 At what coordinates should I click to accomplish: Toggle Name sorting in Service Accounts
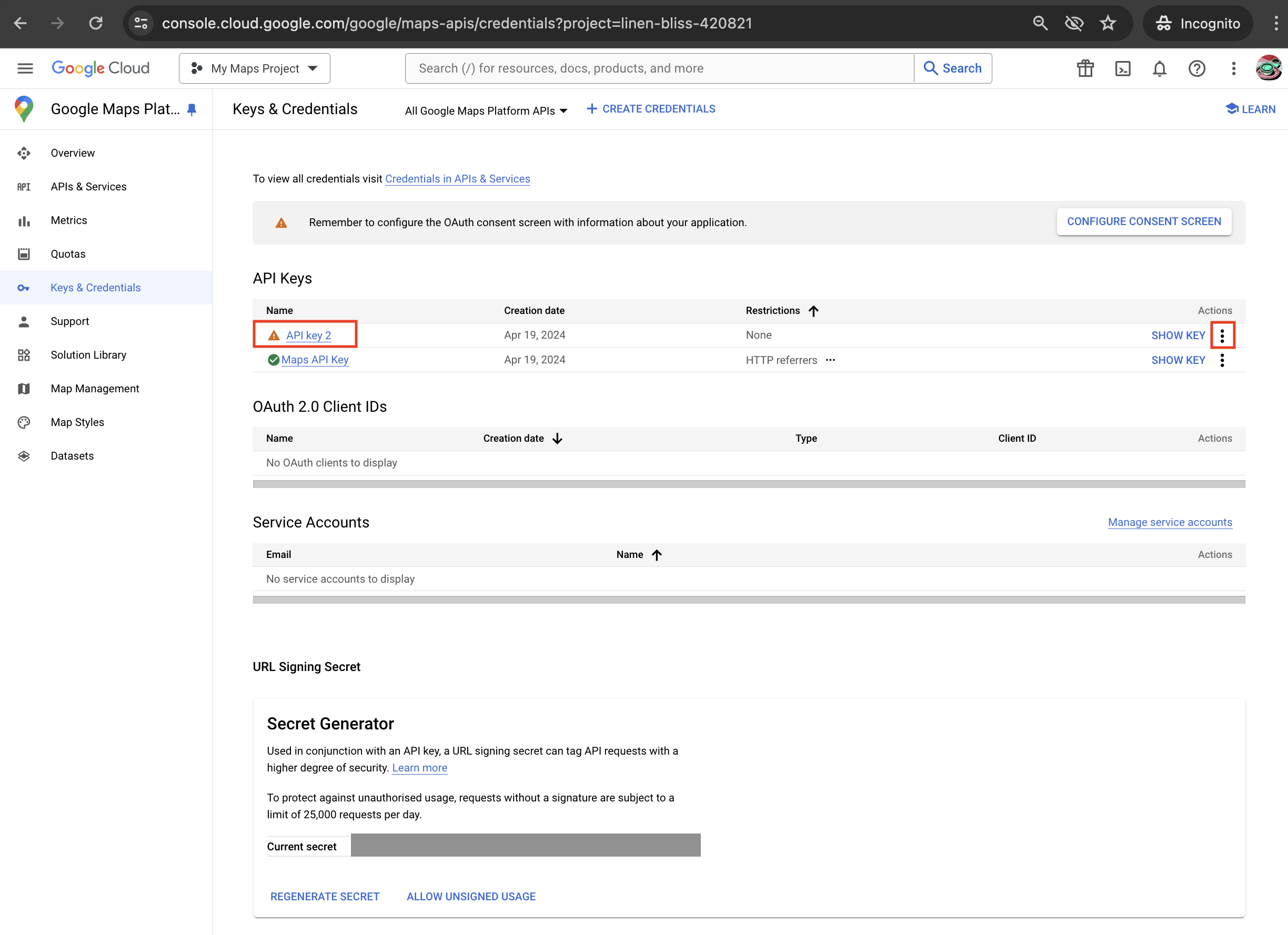point(657,555)
